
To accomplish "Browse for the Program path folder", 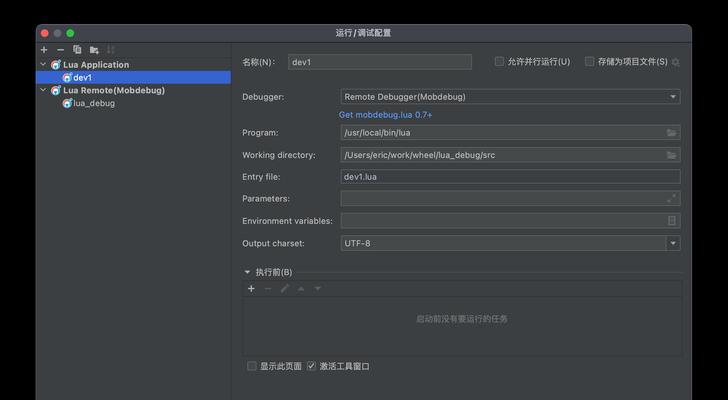I will [671, 133].
